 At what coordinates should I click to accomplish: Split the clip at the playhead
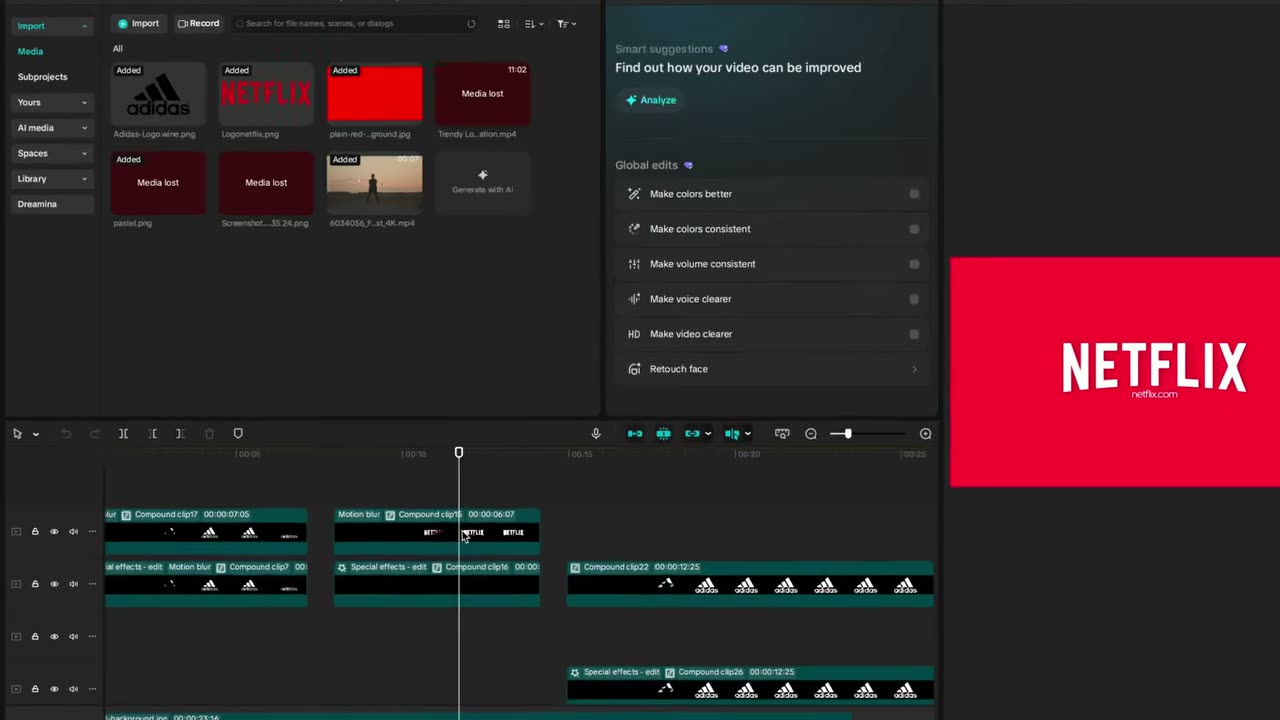tap(123, 434)
